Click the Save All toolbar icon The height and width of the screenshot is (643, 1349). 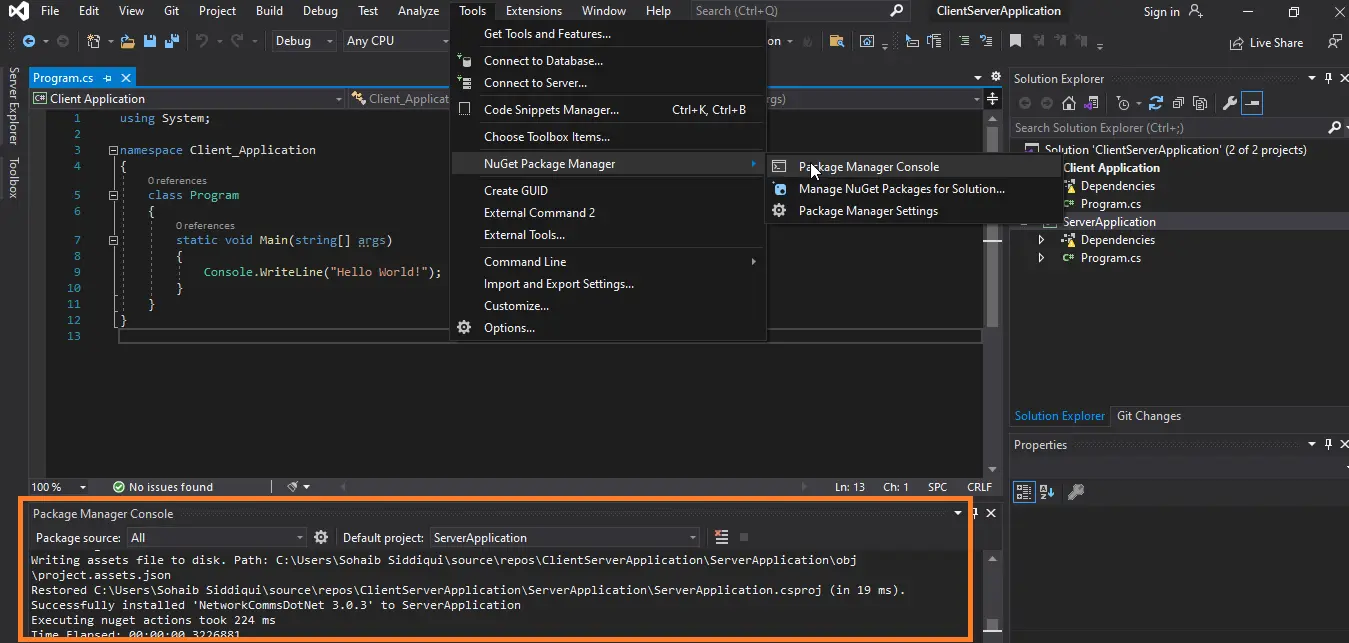pyautogui.click(x=171, y=41)
